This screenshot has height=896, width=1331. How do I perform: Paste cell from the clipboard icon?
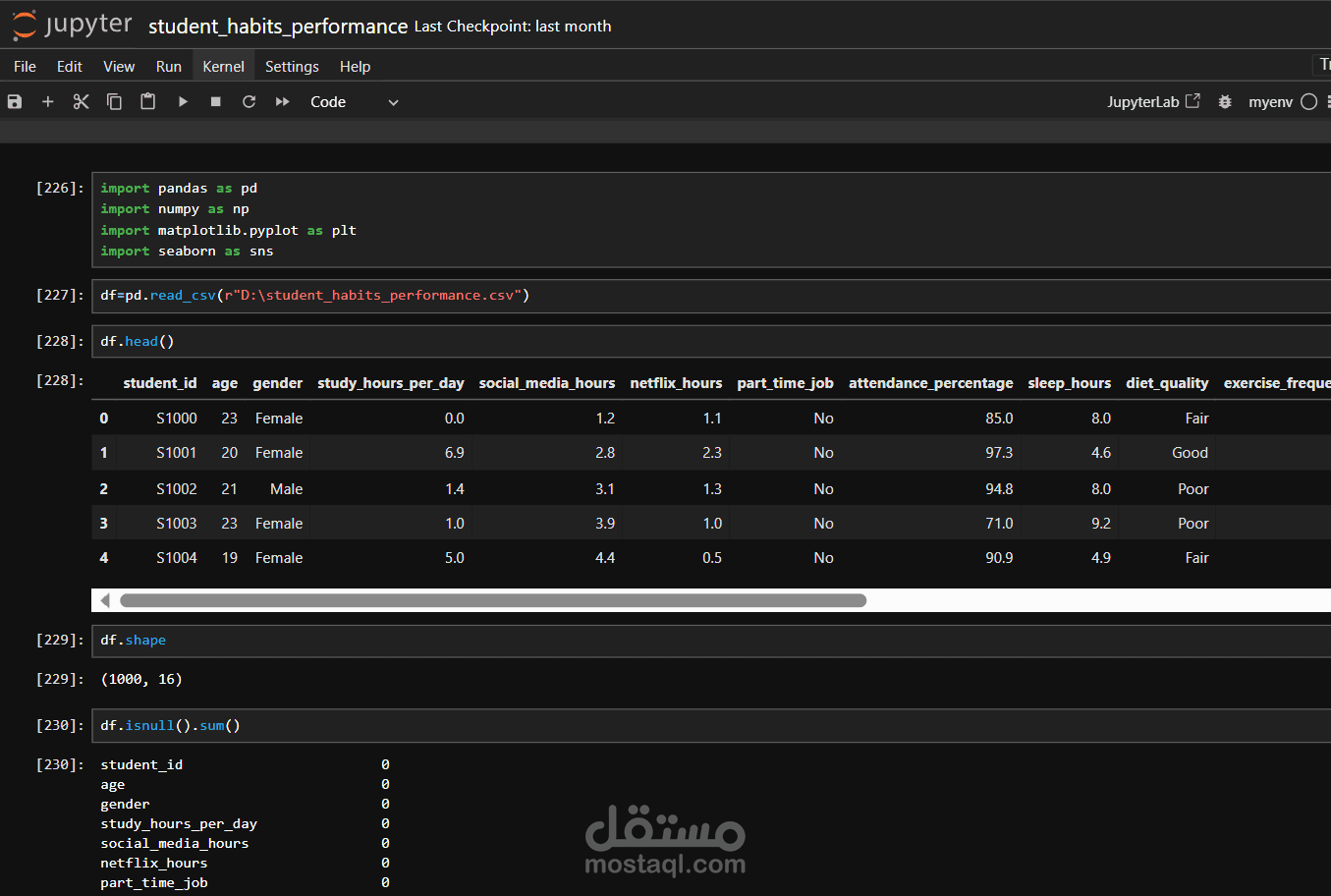coord(148,102)
